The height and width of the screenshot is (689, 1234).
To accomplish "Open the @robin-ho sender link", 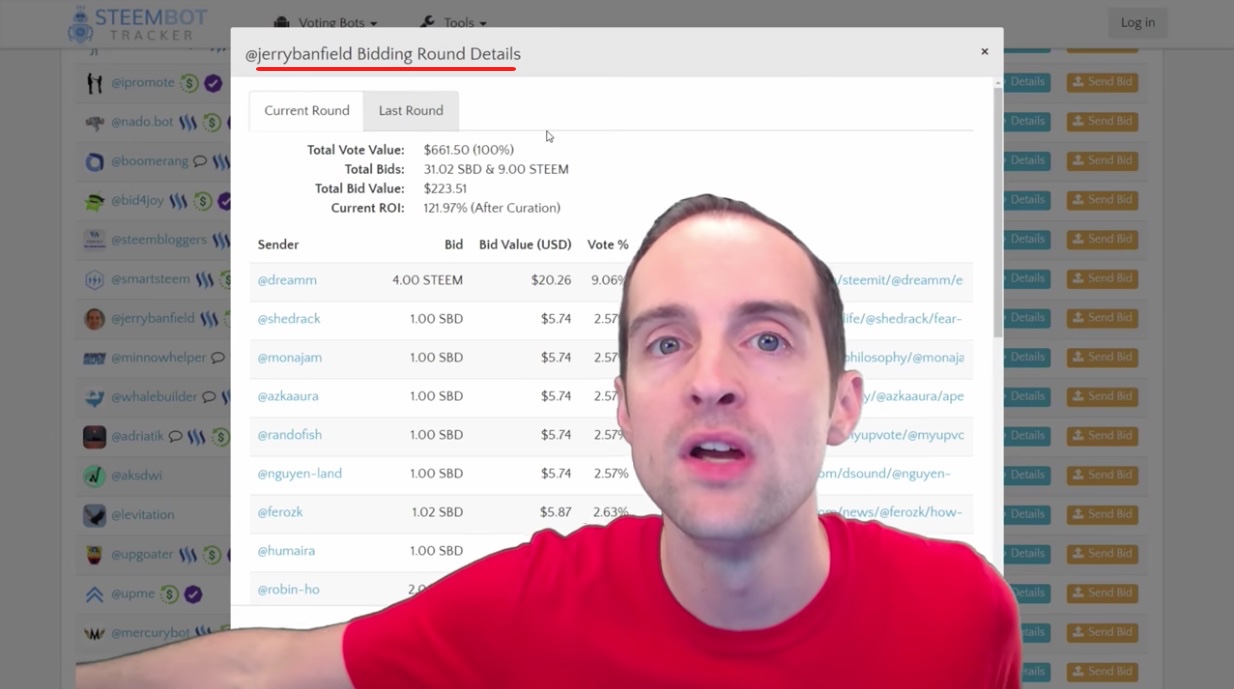I will pyautogui.click(x=288, y=590).
